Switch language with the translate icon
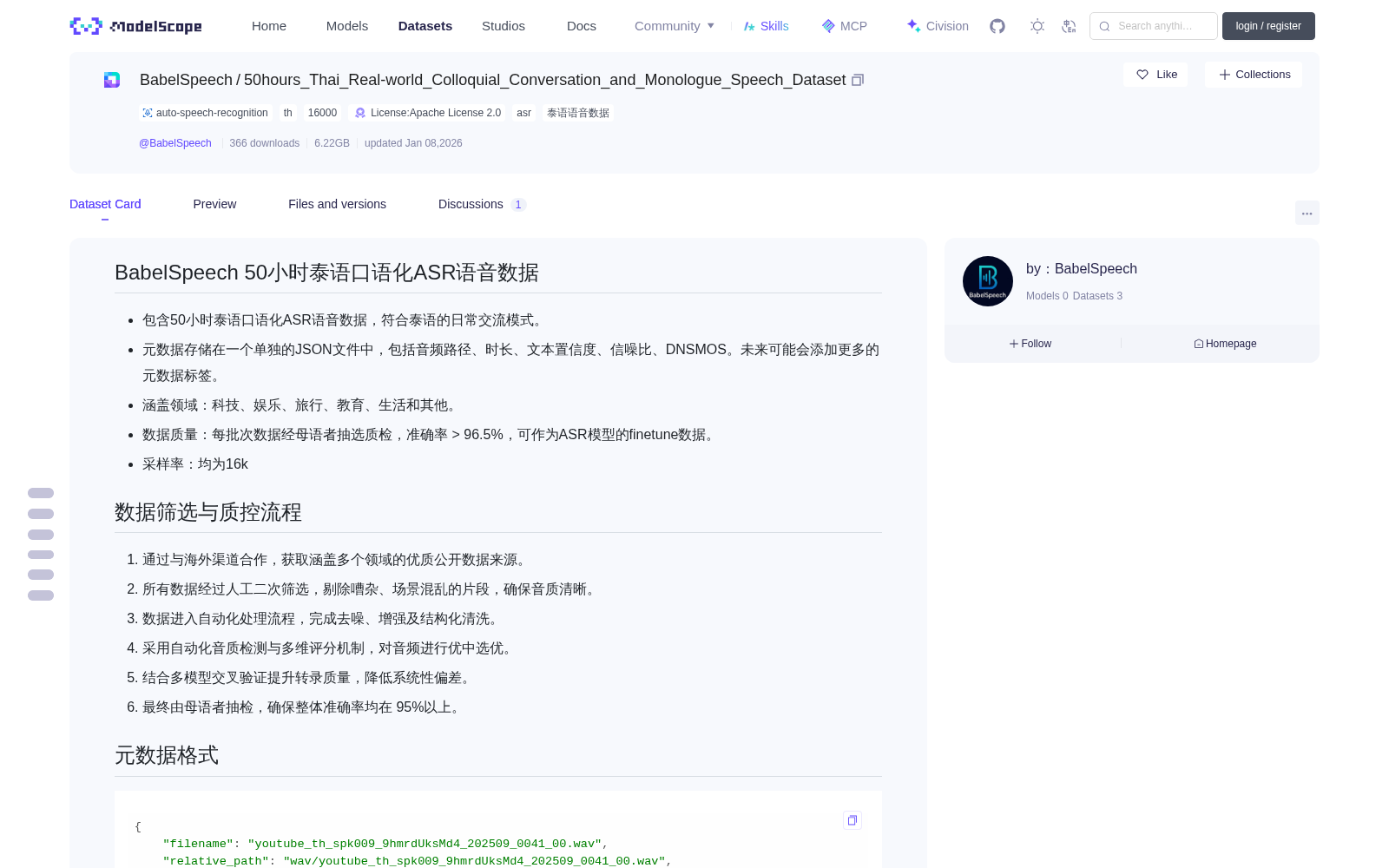This screenshot has width=1389, height=868. 1070,26
